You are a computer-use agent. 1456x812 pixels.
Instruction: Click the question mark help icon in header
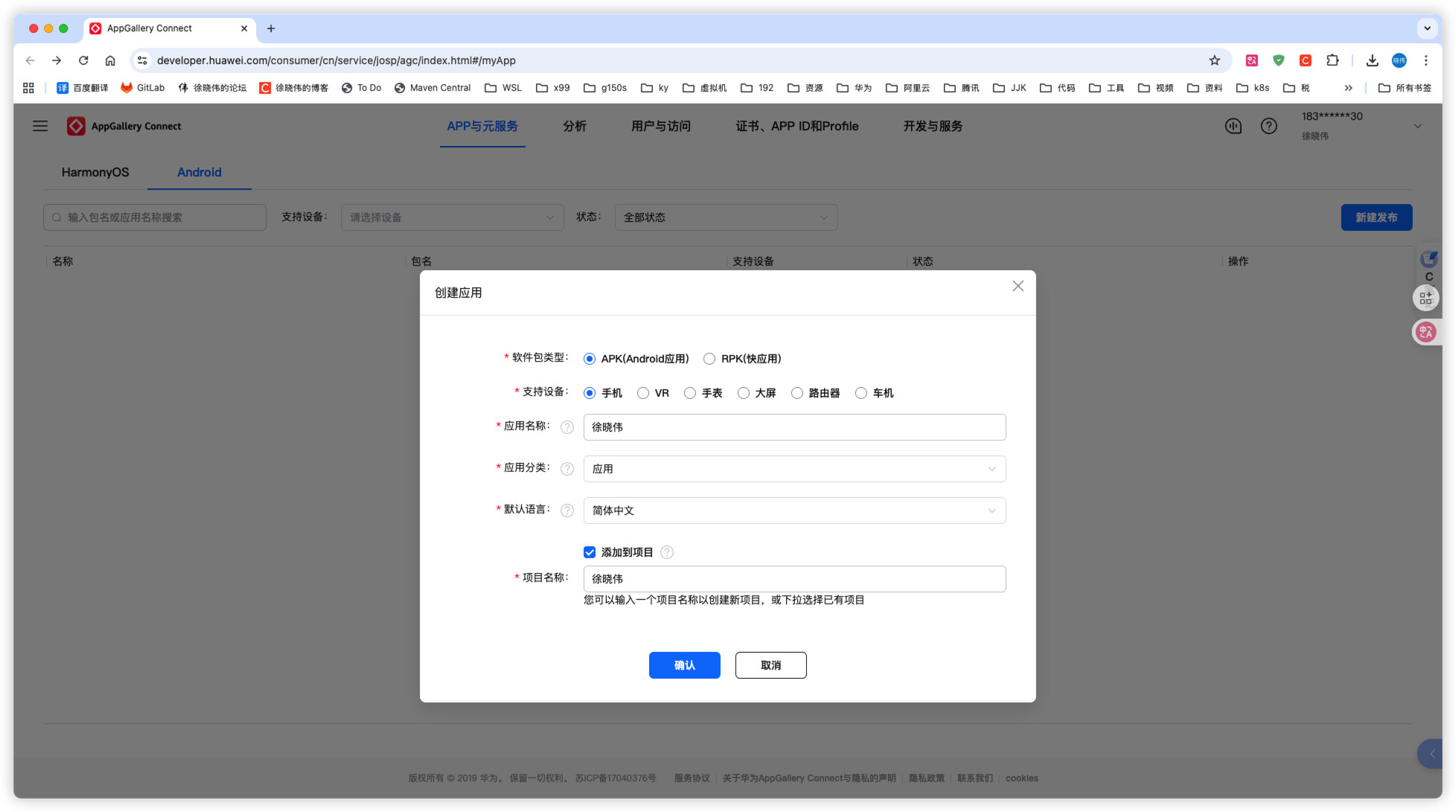pos(1268,127)
